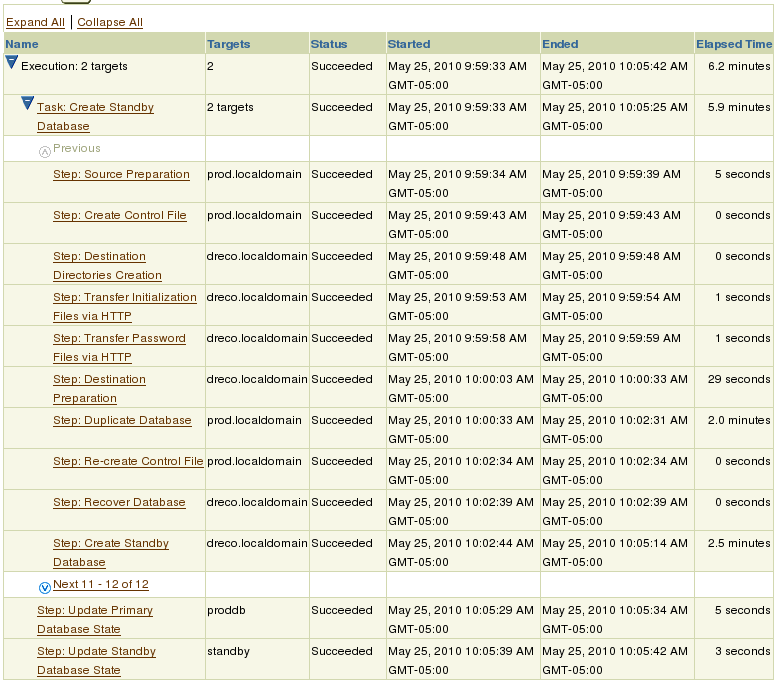Screen dimensions: 781x692
Task: Click prod.localdomain in Source Preparation row
Action: pos(255,174)
